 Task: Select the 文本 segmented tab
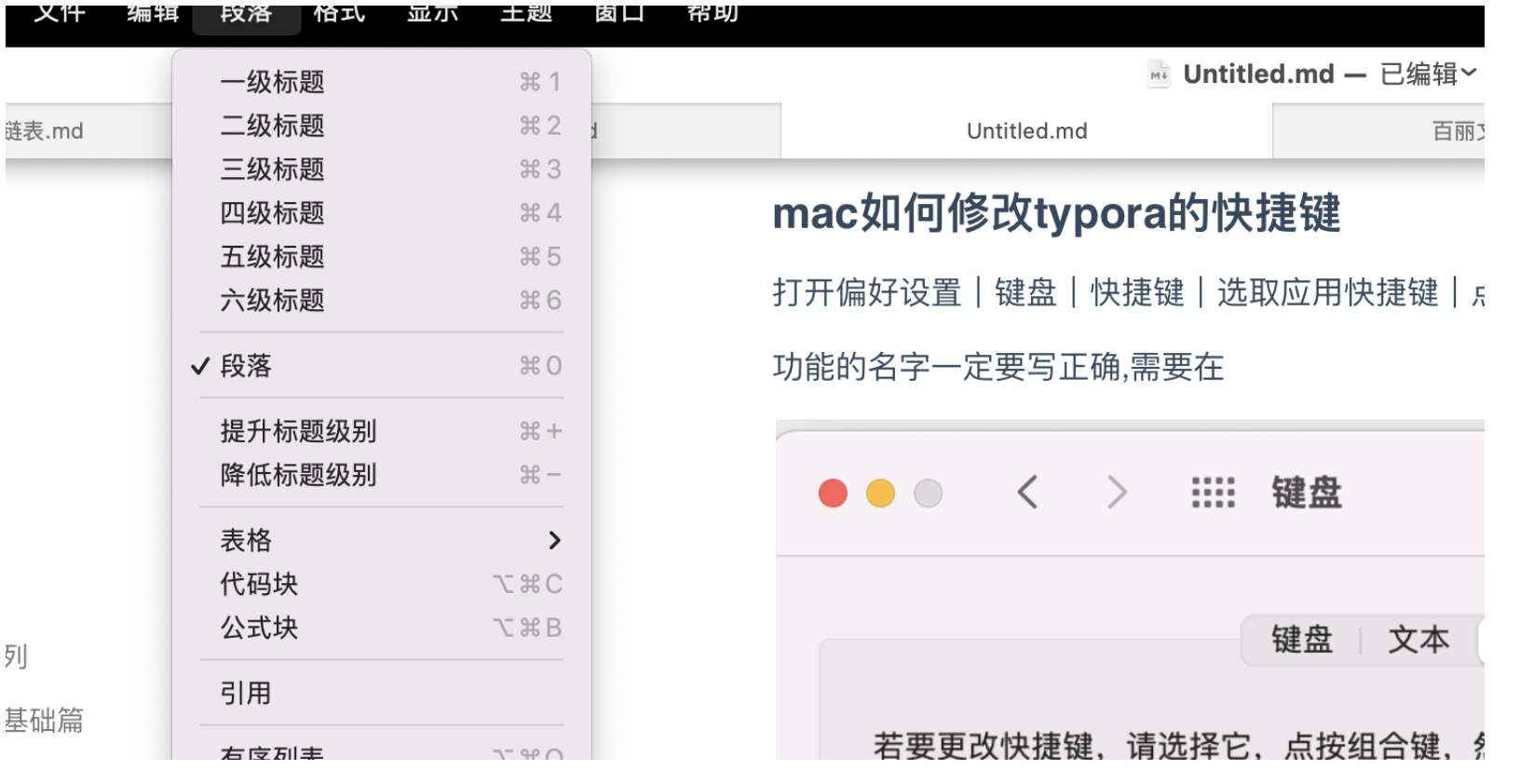click(x=1418, y=640)
